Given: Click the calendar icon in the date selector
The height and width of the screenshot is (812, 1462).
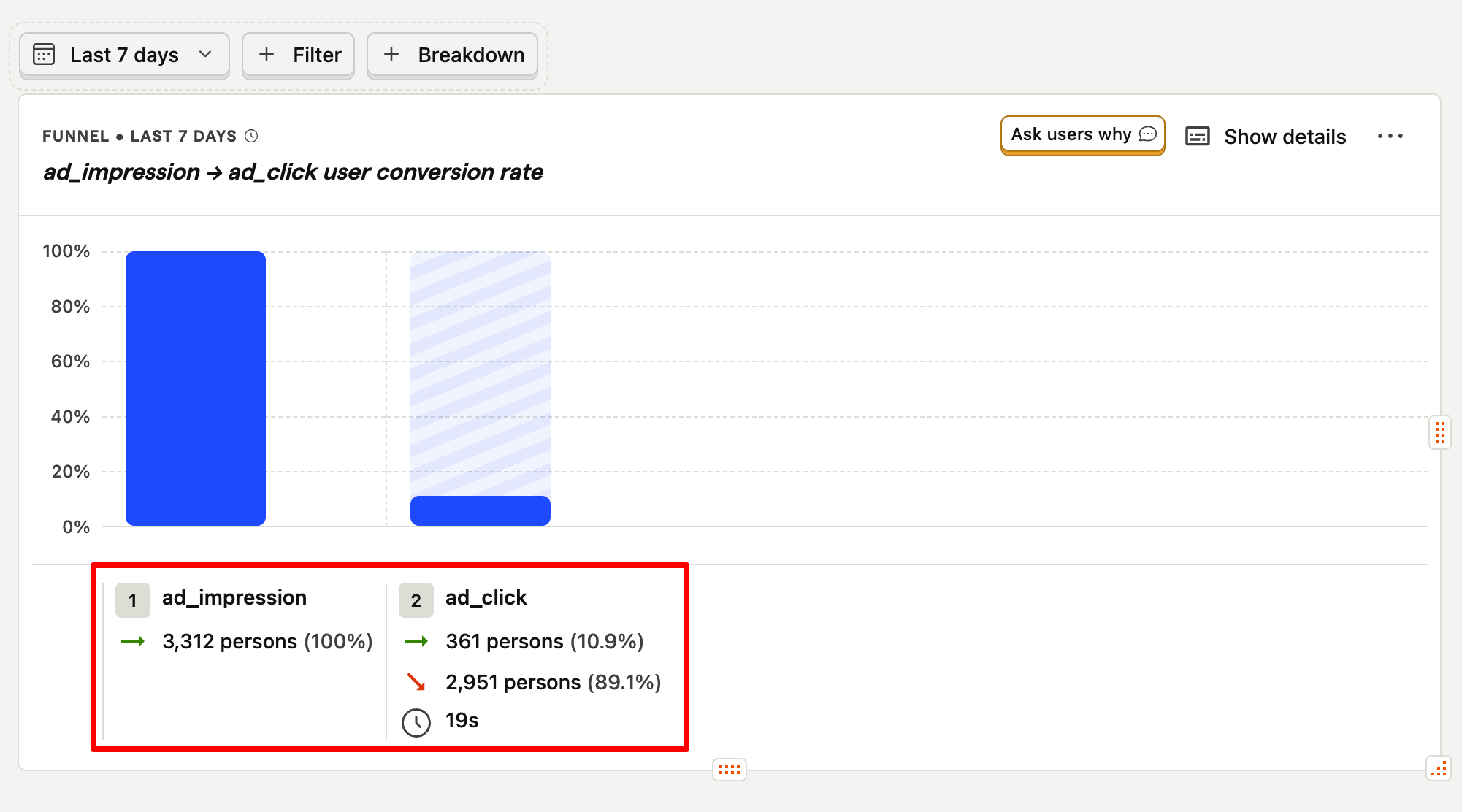Looking at the screenshot, I should (44, 54).
